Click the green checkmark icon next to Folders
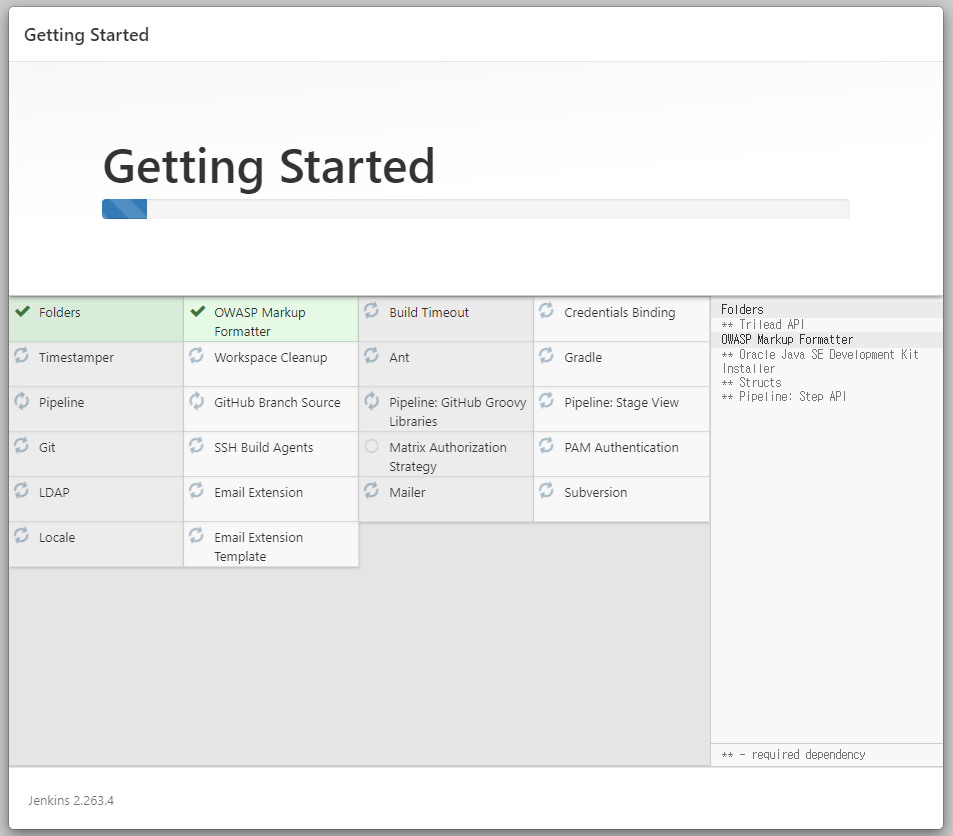This screenshot has height=836, width=953. [x=22, y=312]
